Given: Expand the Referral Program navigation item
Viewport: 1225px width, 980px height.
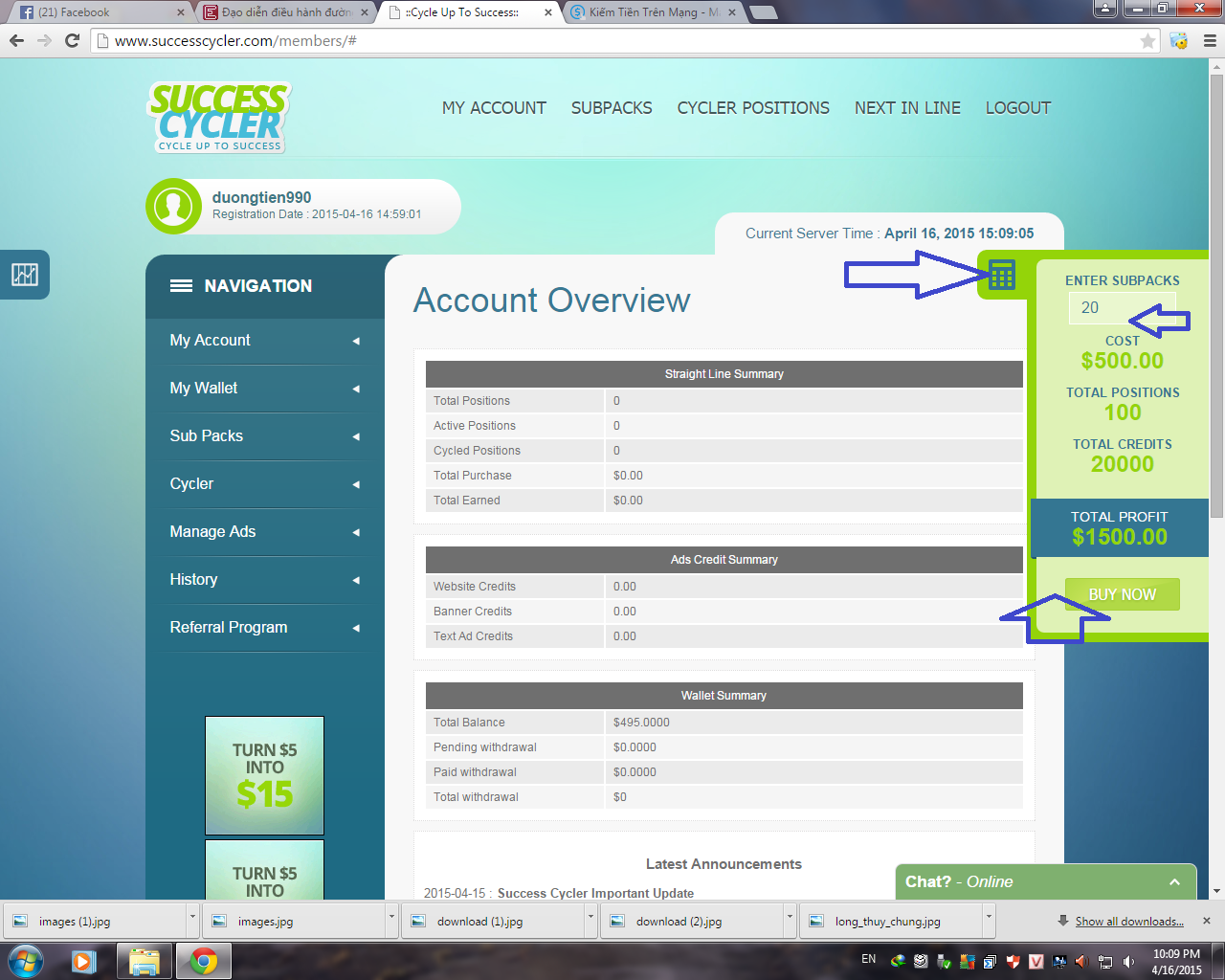Looking at the screenshot, I should [265, 628].
